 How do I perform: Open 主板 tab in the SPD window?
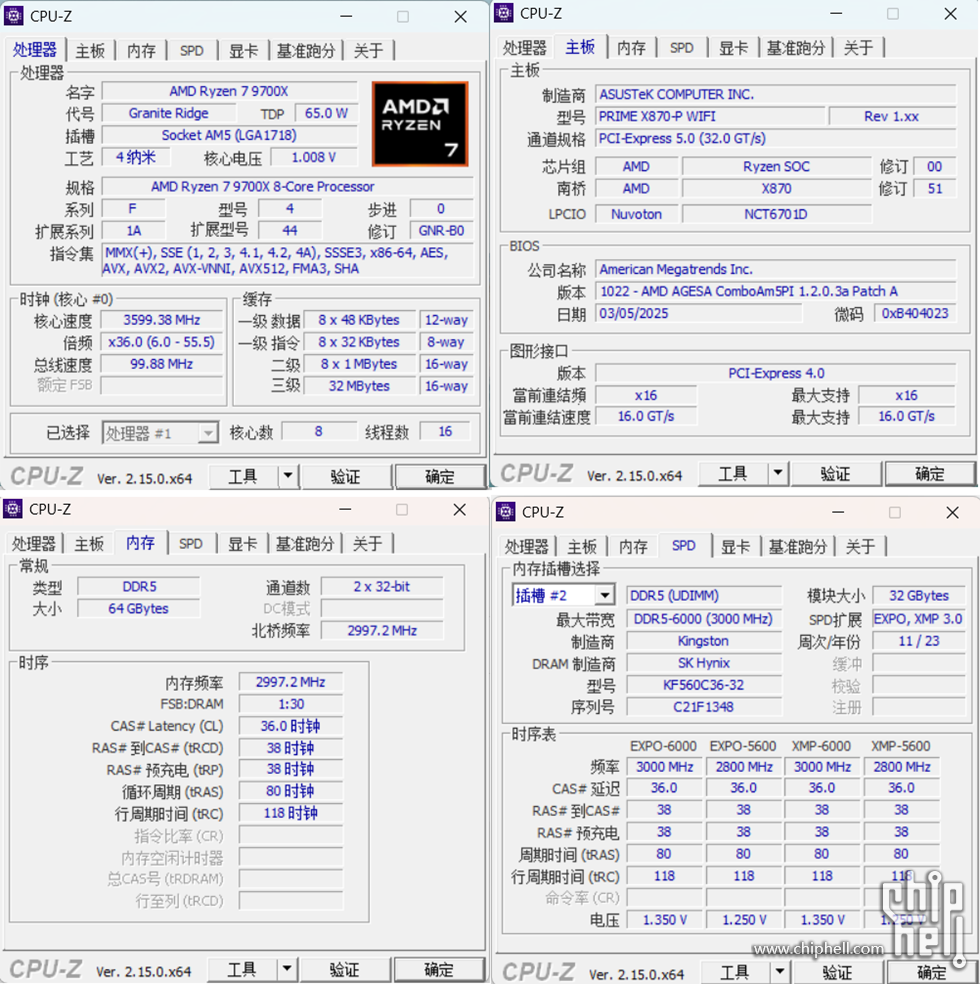582,547
